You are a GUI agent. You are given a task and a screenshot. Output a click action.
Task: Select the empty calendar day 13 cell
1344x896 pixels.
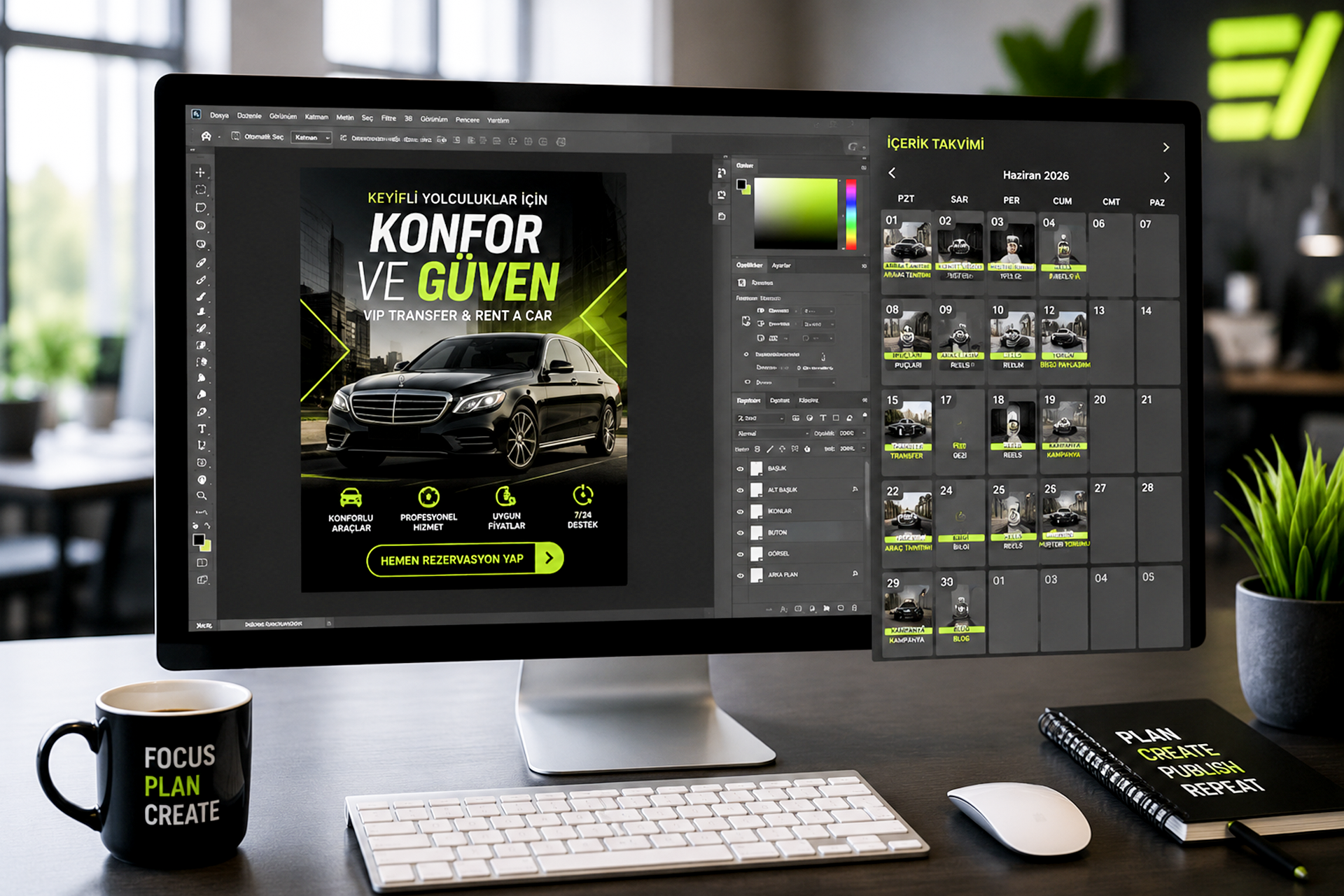click(1112, 342)
